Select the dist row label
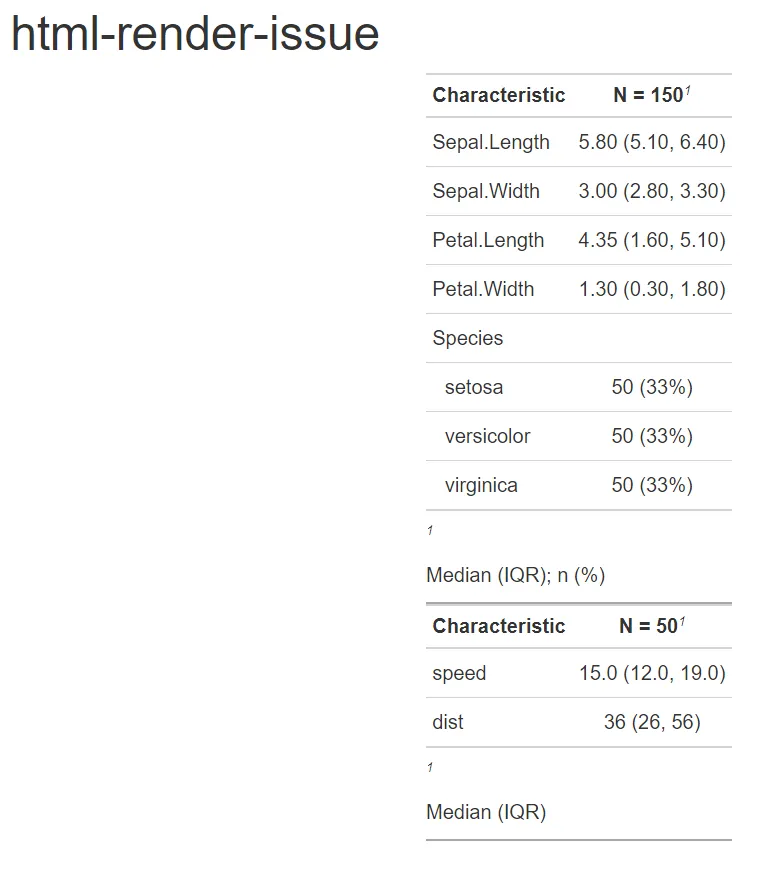The width and height of the screenshot is (762, 875). coord(448,722)
